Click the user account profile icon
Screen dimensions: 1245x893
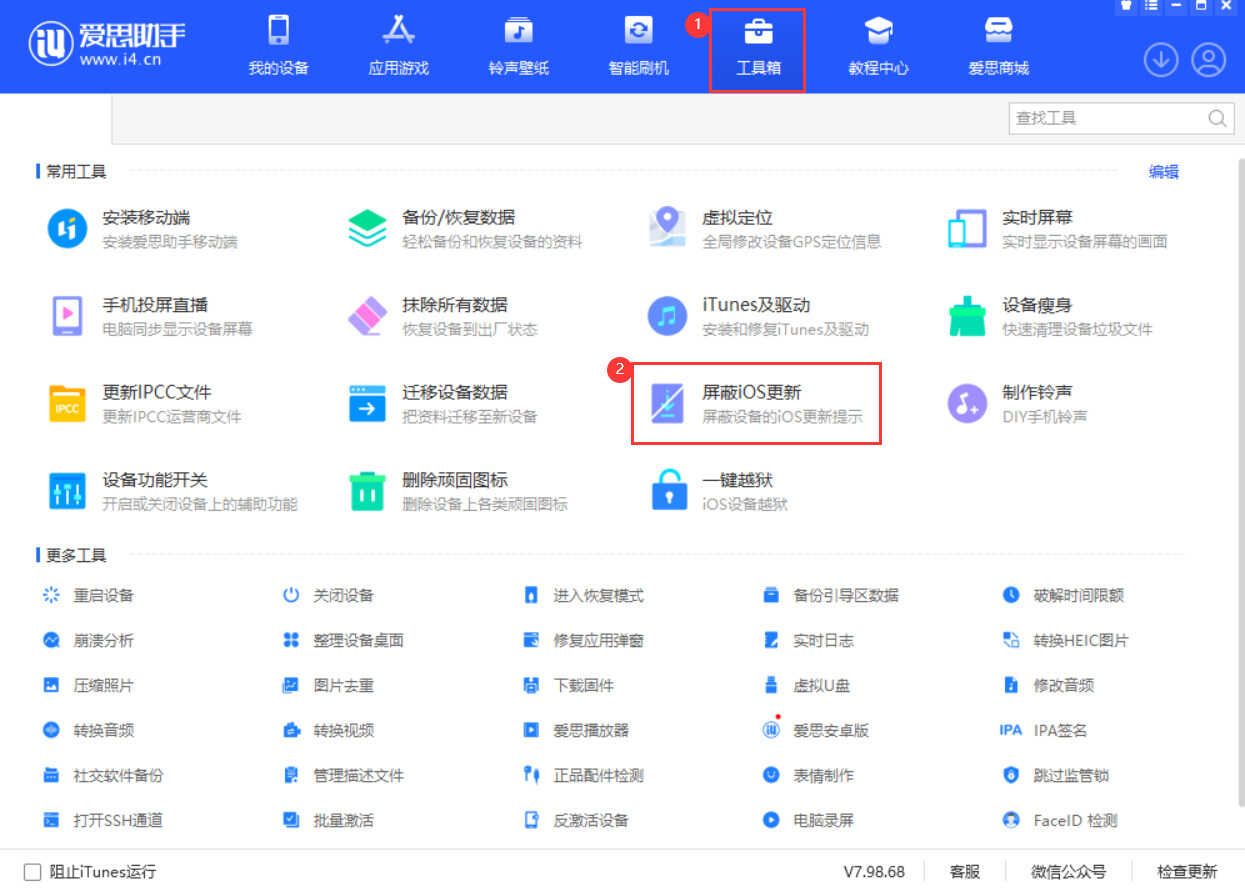tap(1208, 60)
